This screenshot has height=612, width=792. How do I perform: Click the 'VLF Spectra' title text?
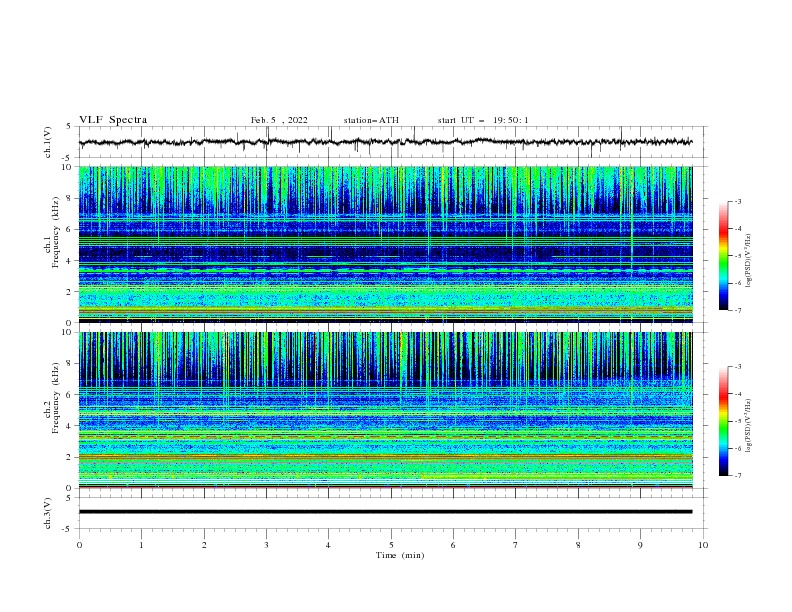point(113,120)
